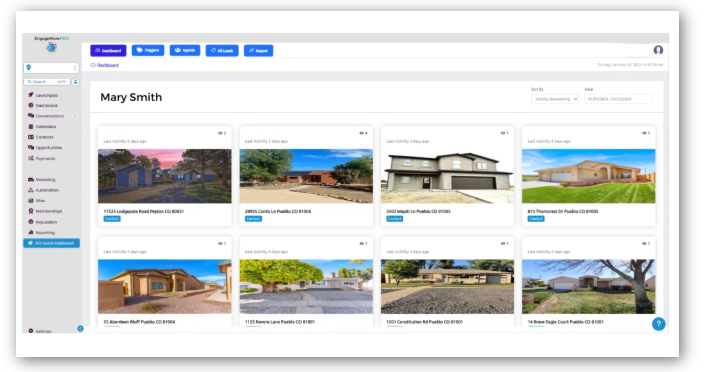705x372 pixels.
Task: Open the 813 Thorncrest Dr property photo
Action: tap(589, 176)
